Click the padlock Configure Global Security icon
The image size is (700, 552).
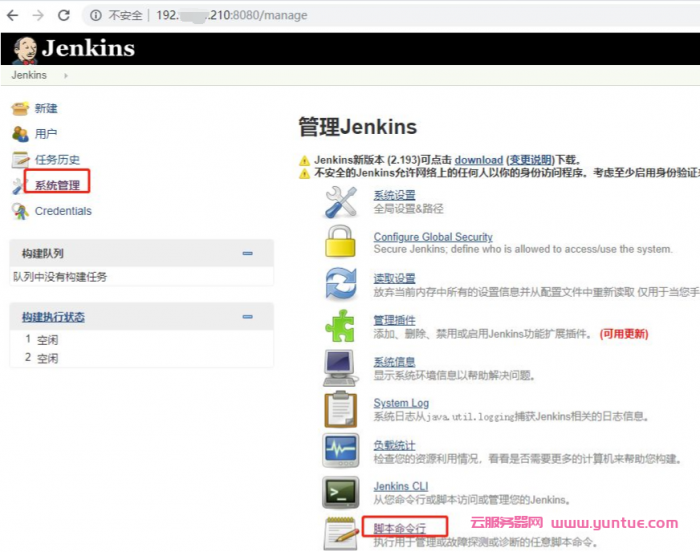[x=340, y=243]
